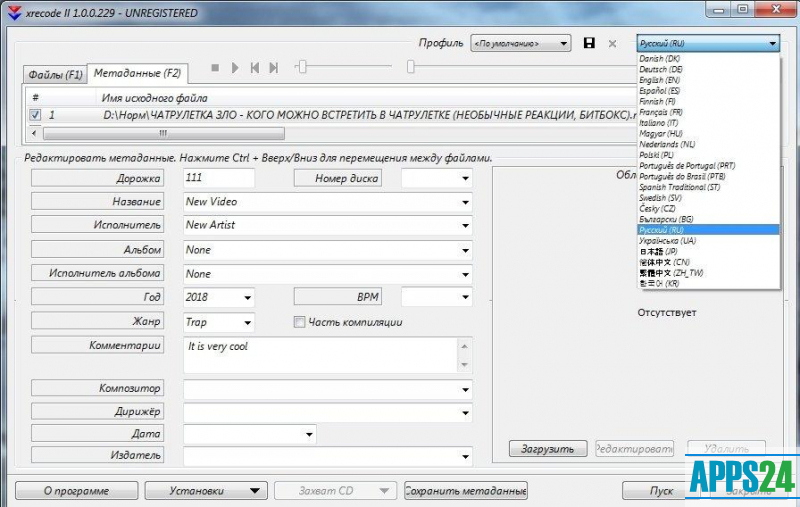Click the Сохранить метаданные button
Image resolution: width=800 pixels, height=507 pixels.
coord(466,491)
